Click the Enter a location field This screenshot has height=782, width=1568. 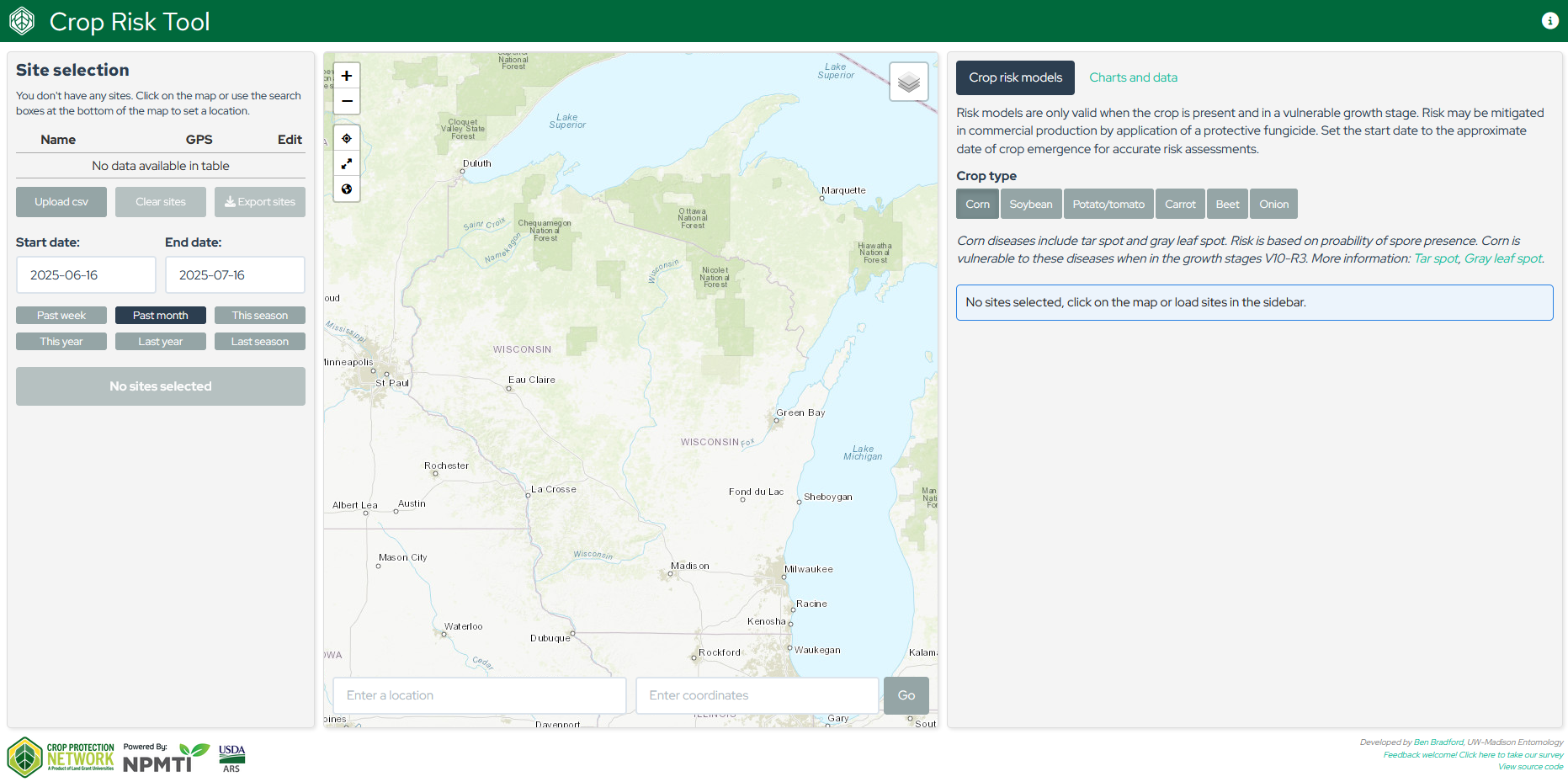(479, 695)
